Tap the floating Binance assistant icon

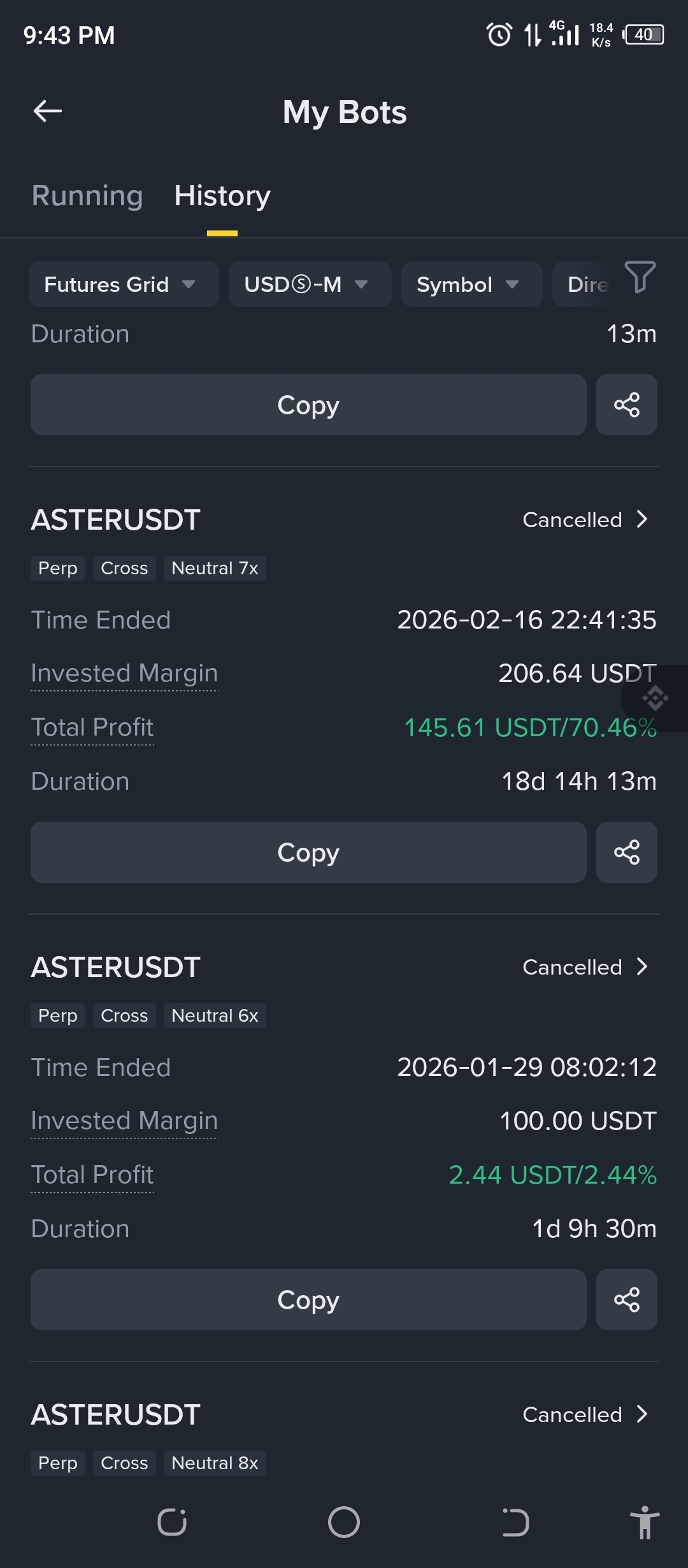tap(656, 698)
